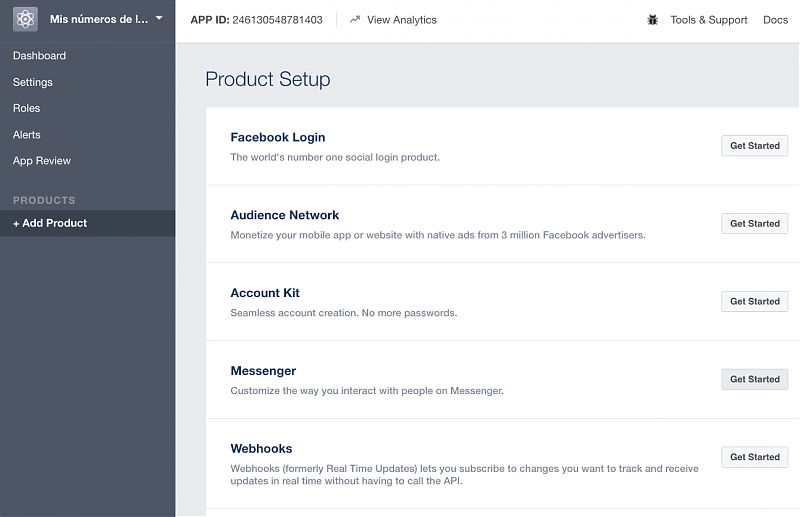Click the Product Setup page title

tap(268, 79)
